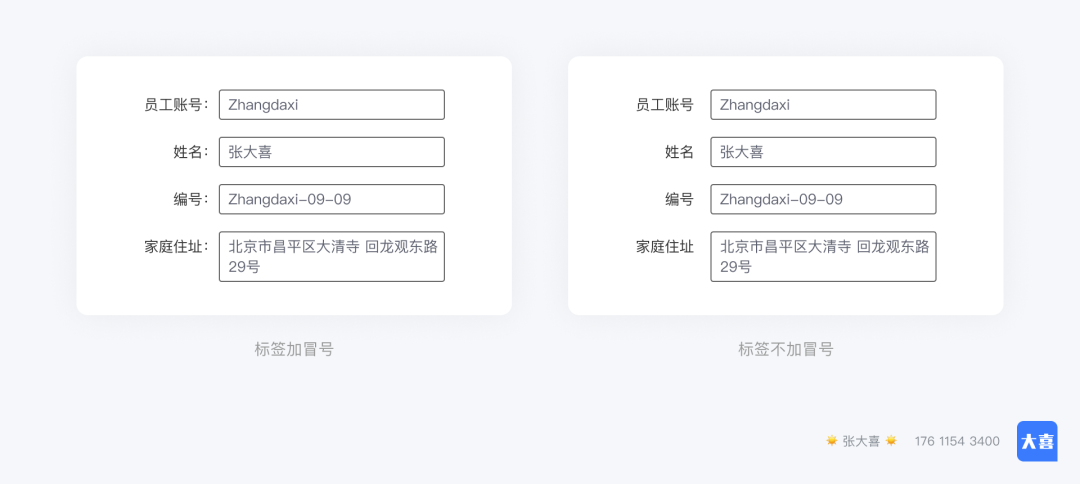Click the 姓名： label with colon

pos(191,153)
